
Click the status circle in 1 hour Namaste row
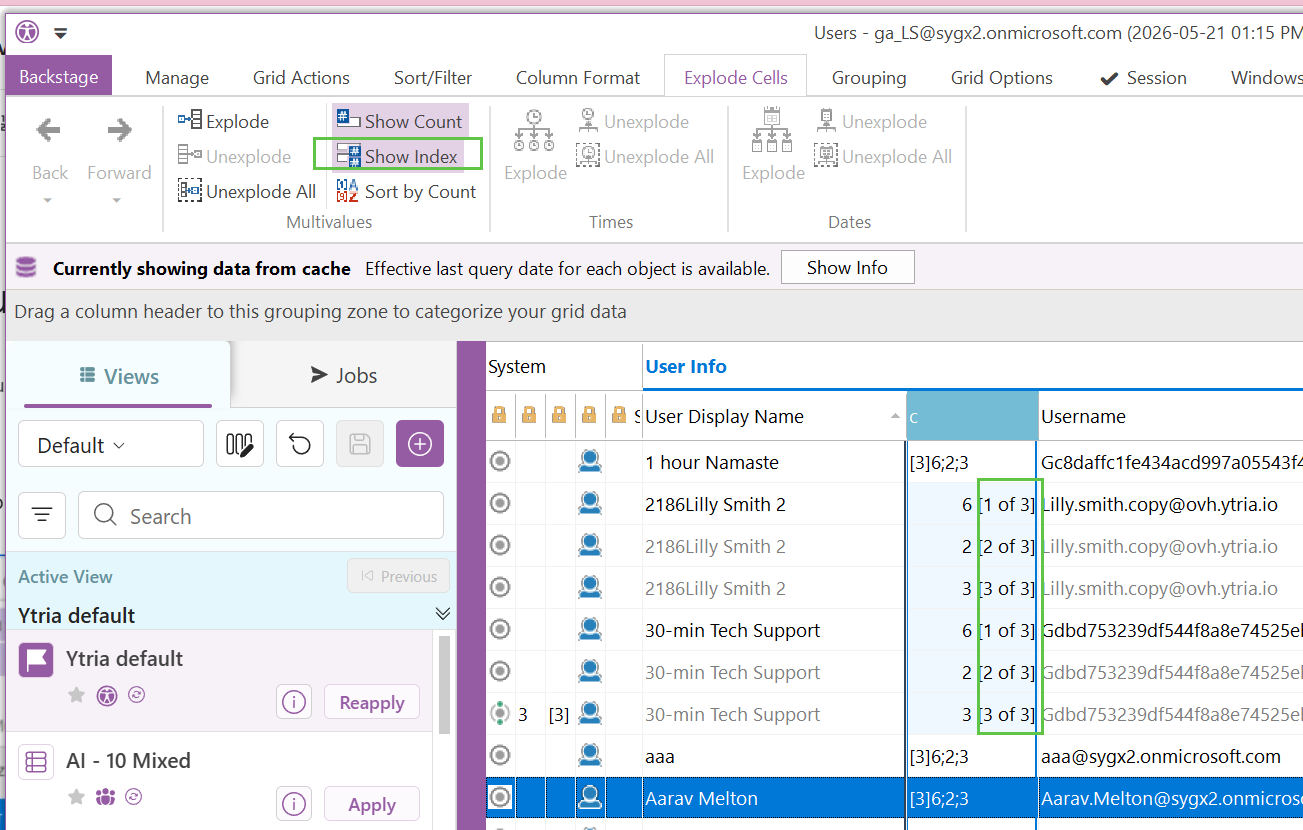tap(500, 462)
